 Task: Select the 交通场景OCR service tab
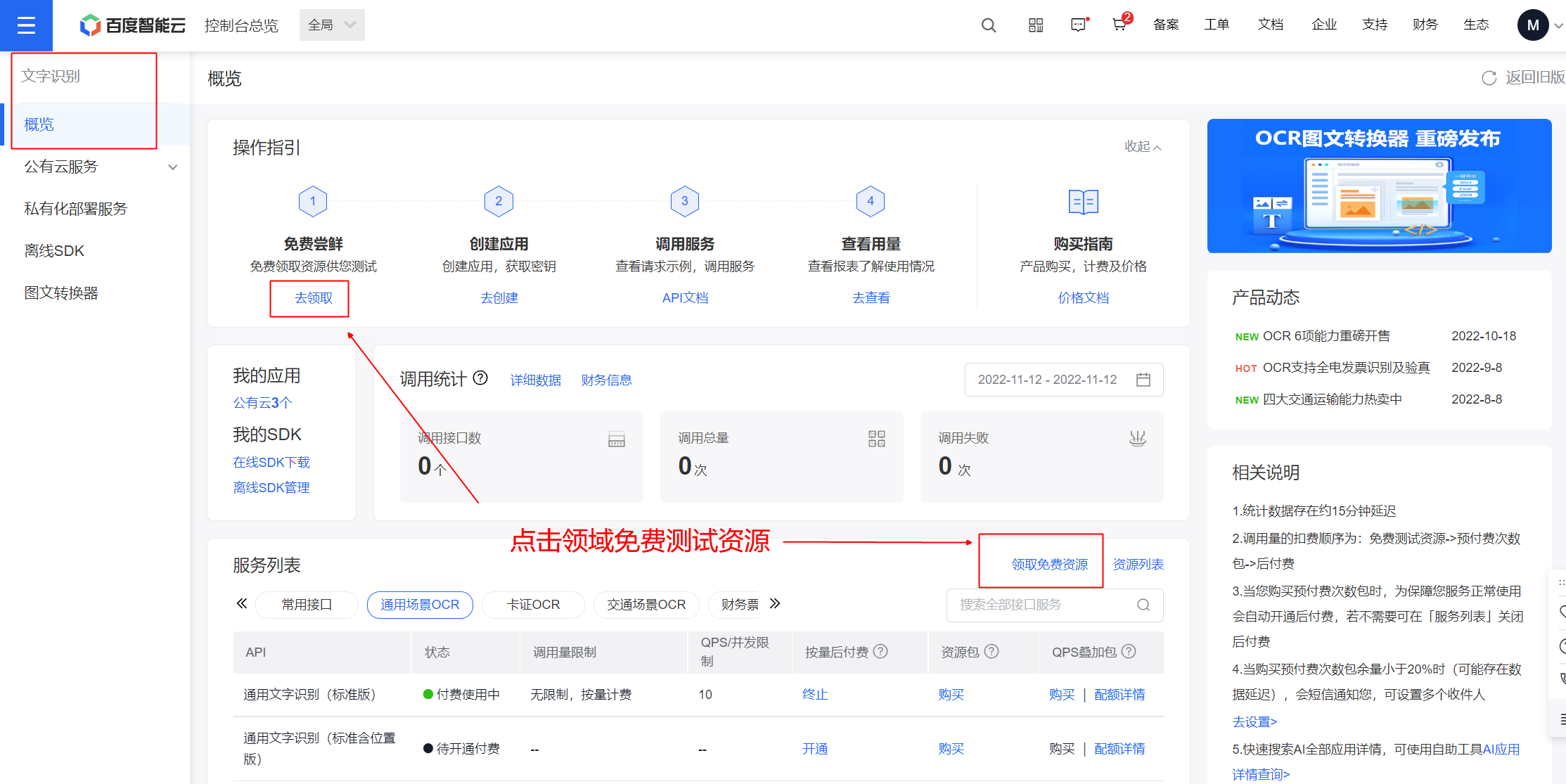[646, 605]
